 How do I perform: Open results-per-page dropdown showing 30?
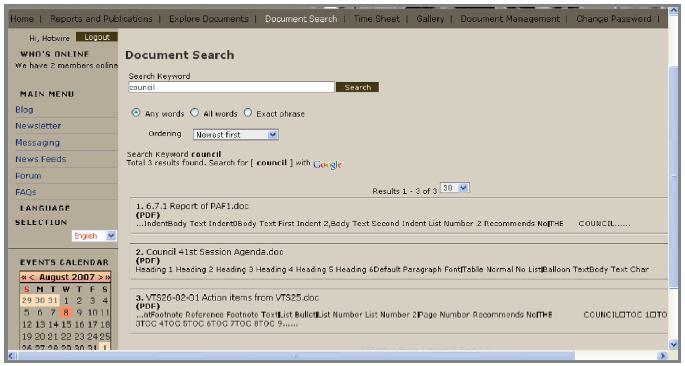(455, 188)
